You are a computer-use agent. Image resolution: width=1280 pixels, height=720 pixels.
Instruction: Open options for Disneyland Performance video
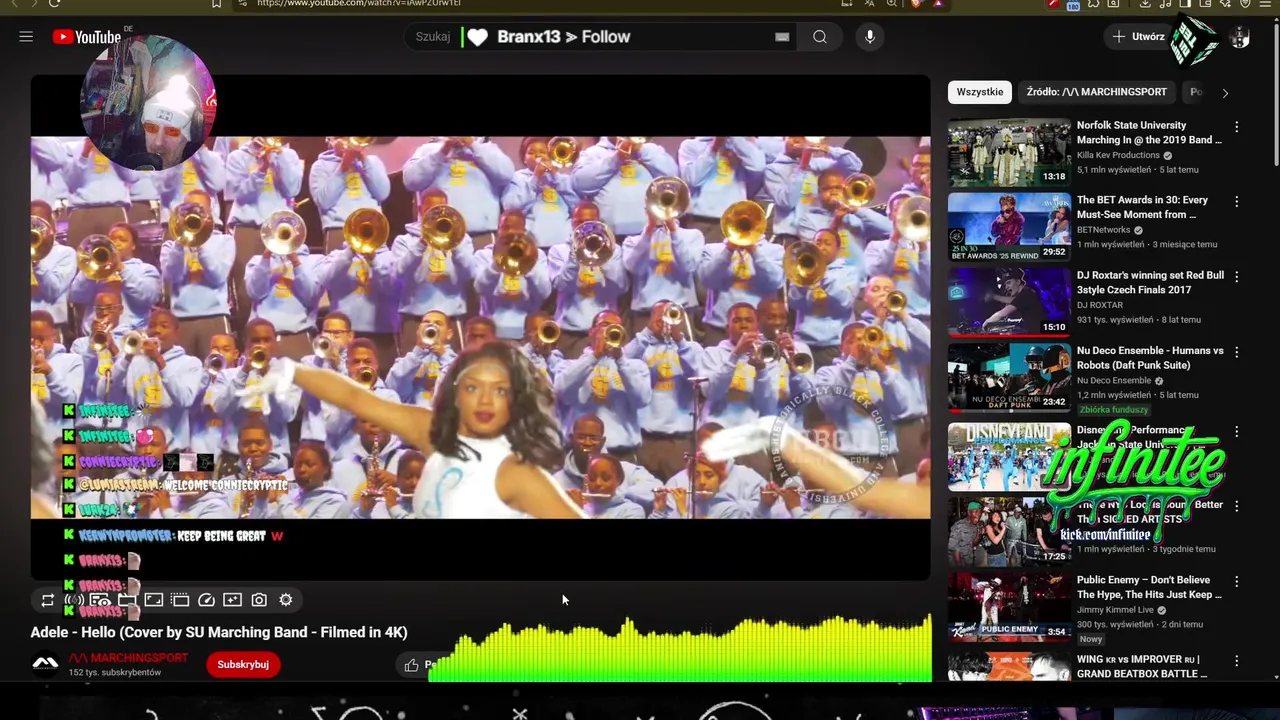1236,432
